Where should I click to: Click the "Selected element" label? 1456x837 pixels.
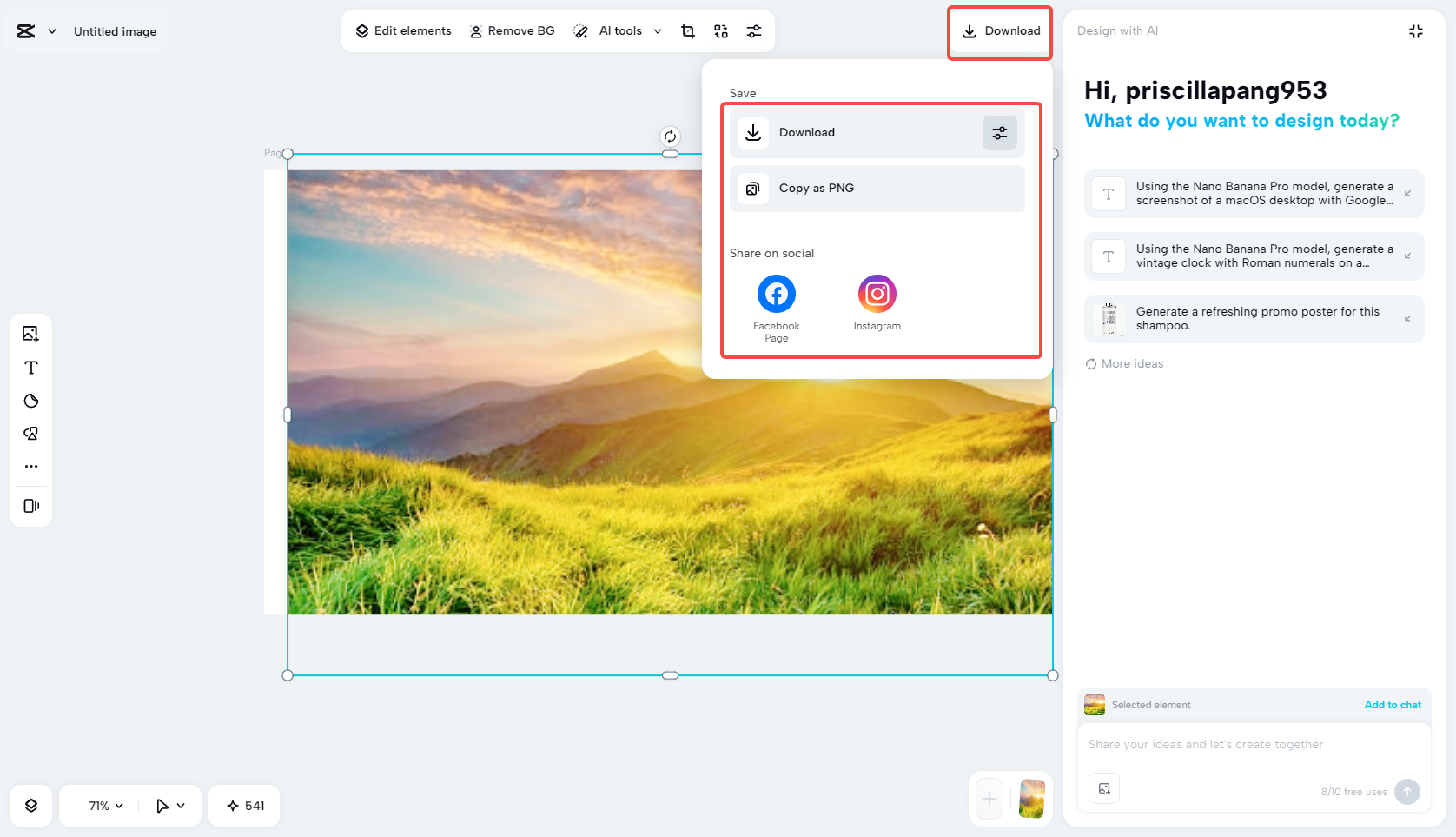1151,705
